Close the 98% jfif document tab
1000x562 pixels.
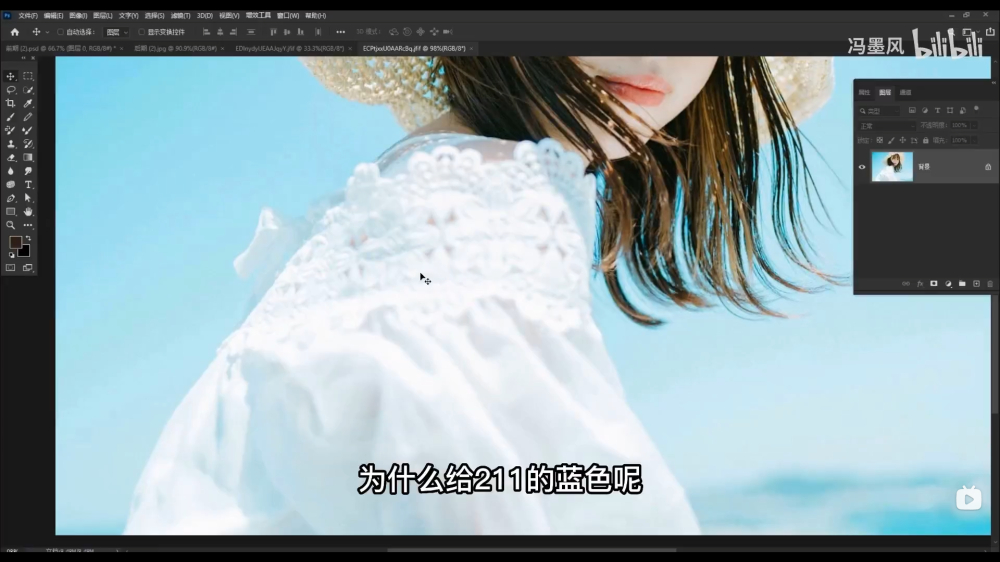coord(471,48)
